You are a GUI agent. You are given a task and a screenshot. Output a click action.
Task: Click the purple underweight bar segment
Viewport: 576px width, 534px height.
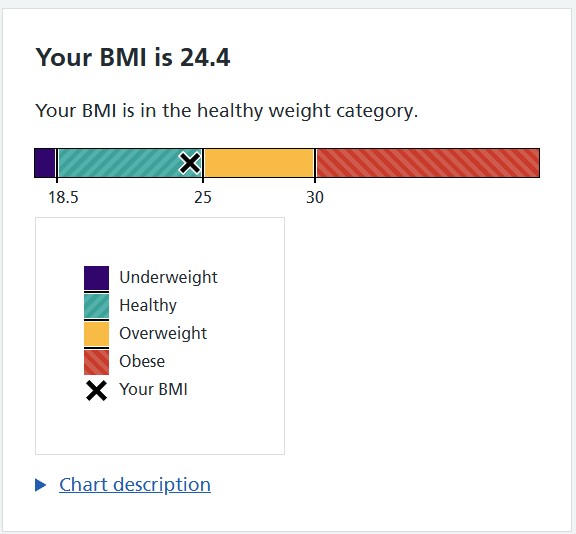click(44, 163)
